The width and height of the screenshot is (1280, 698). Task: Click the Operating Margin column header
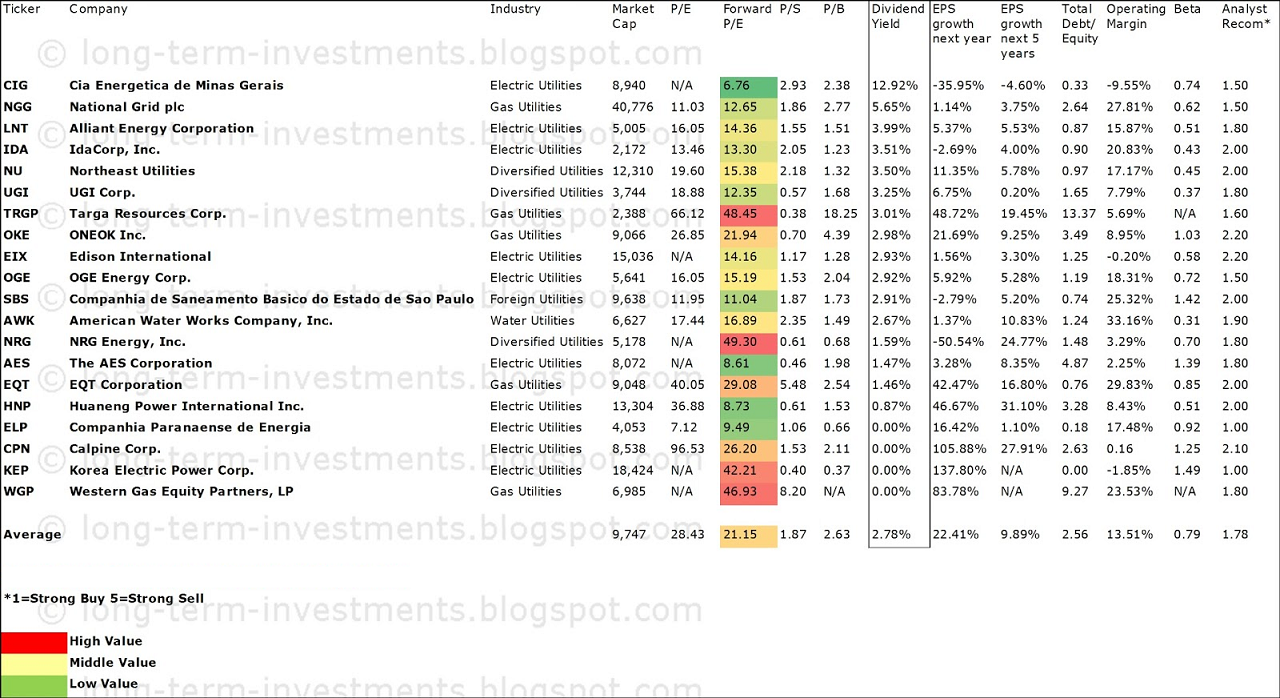pos(1136,16)
